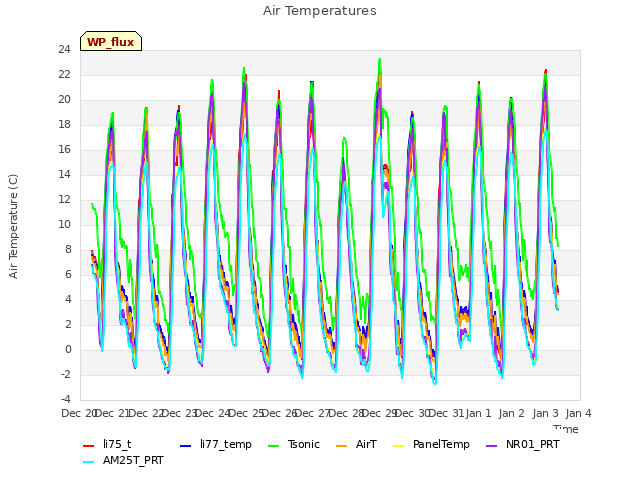This screenshot has height=480, width=640.
Task: Click the 10 y-axis tick label
Action: [64, 224]
